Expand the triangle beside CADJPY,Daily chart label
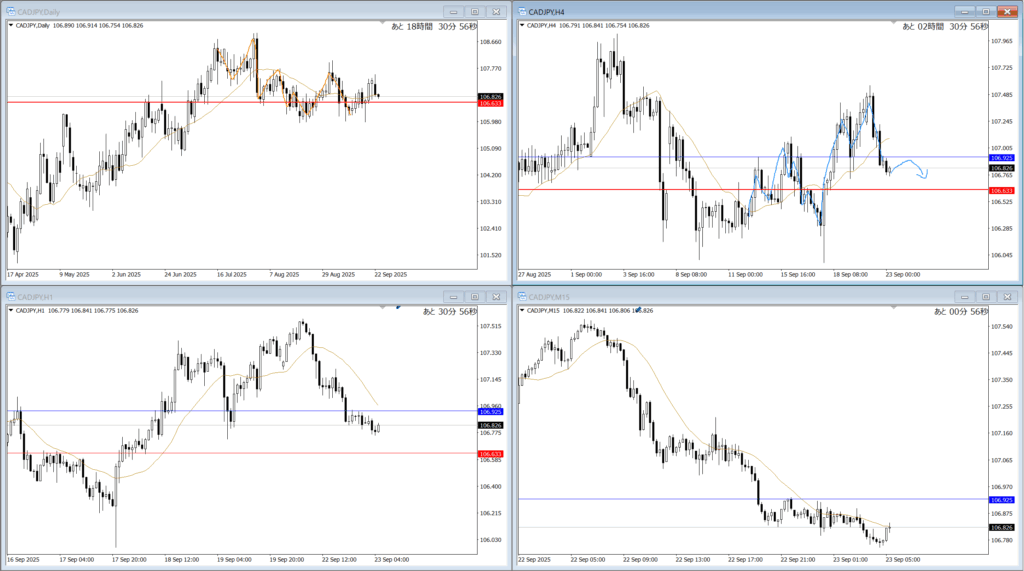1024x571 pixels. [10, 25]
